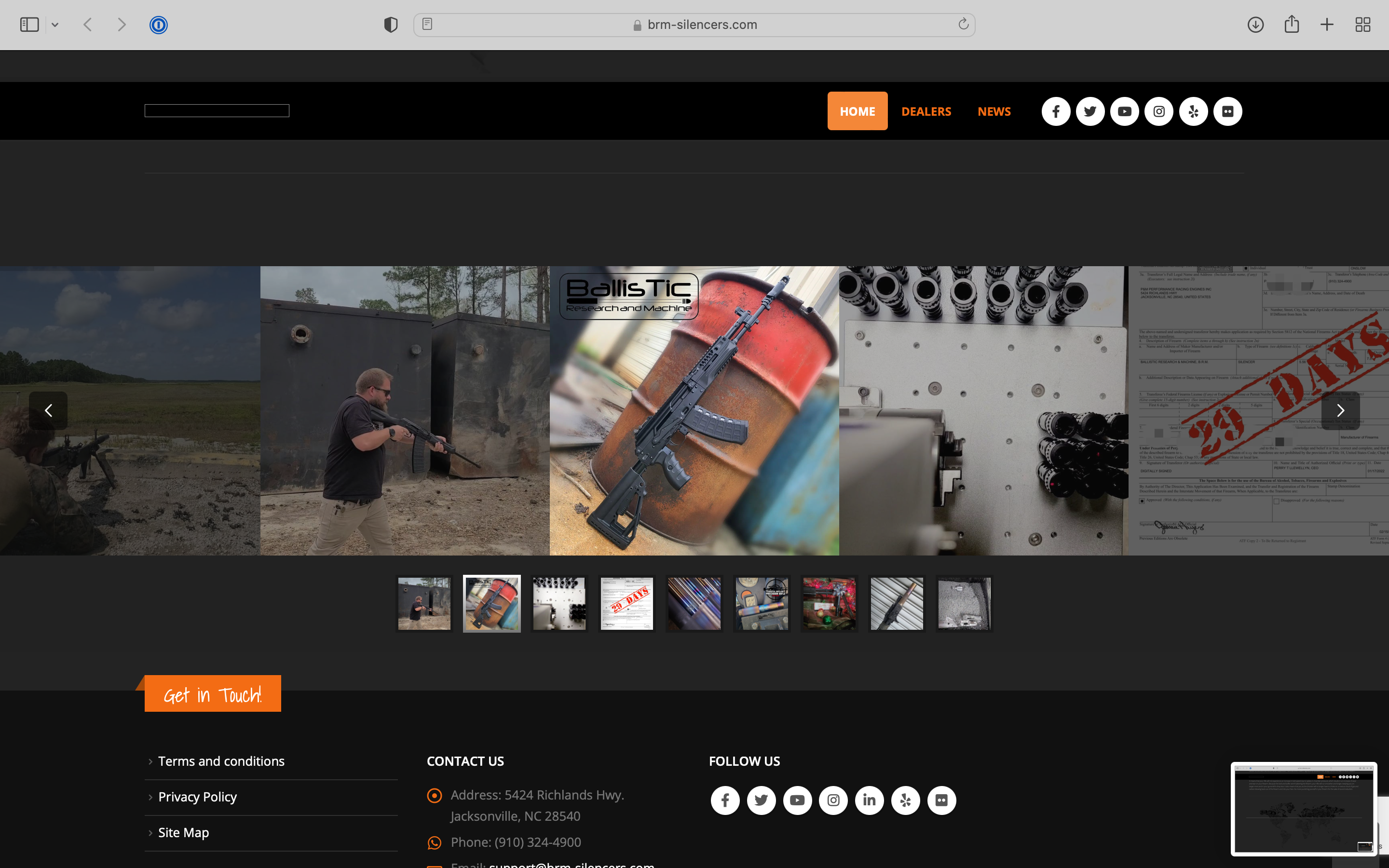
Task: Show the previous carousel slide
Action: pyautogui.click(x=48, y=410)
